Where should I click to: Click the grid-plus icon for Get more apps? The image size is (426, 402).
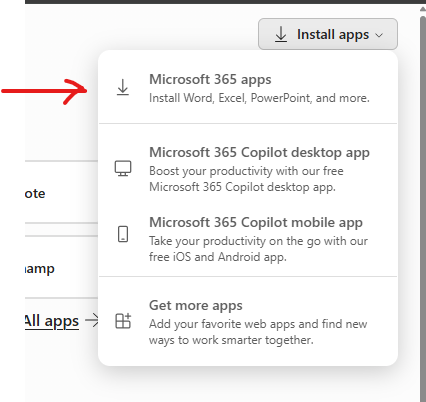123,321
